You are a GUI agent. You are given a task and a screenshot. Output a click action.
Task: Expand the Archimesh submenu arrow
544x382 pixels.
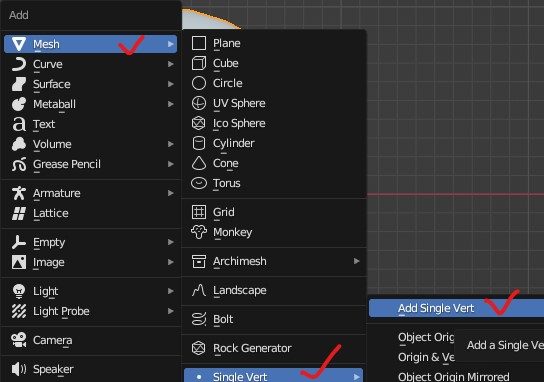(x=356, y=261)
